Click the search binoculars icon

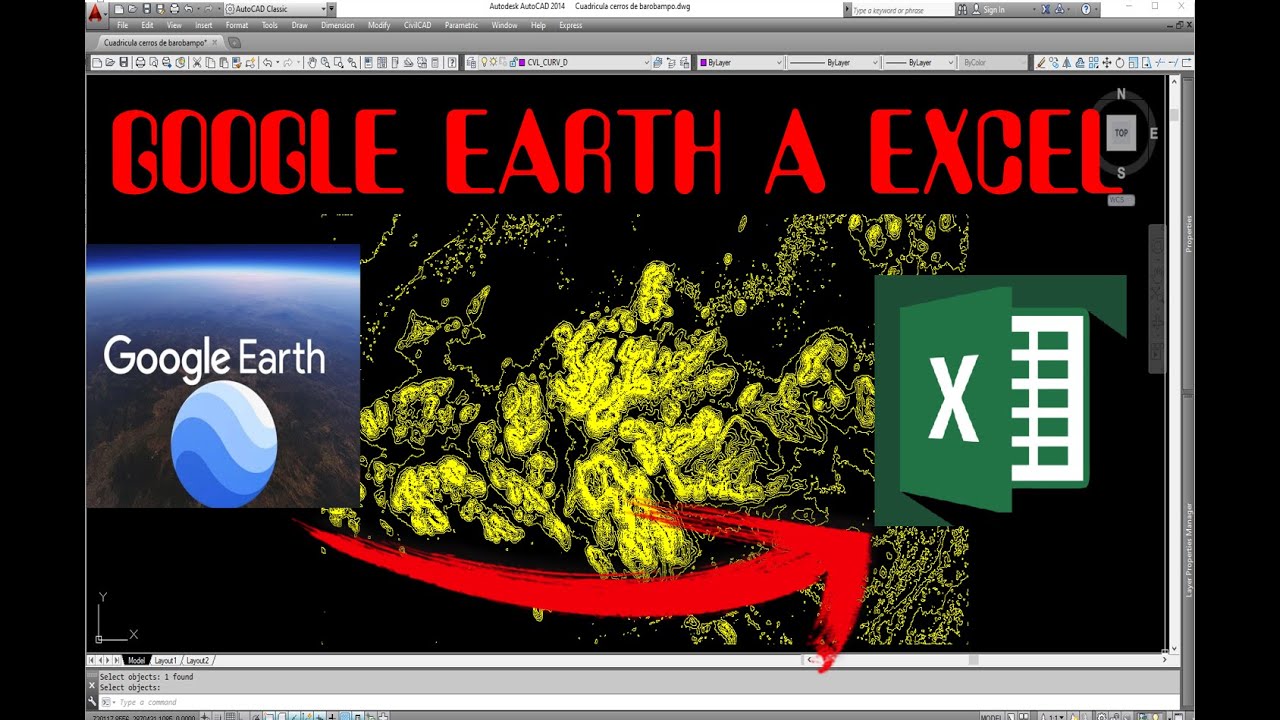click(962, 10)
